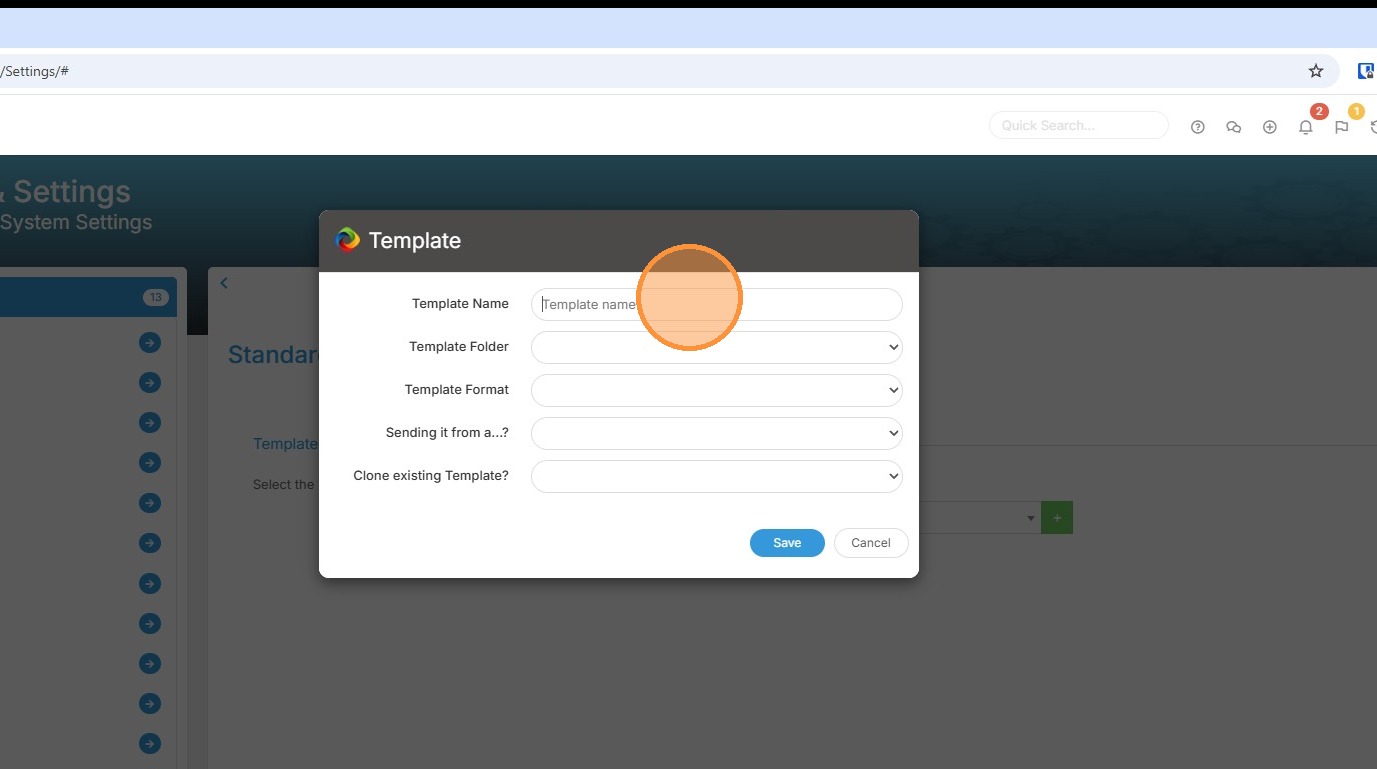Open the Template Format dropdown
The height and width of the screenshot is (769, 1377).
tap(716, 390)
